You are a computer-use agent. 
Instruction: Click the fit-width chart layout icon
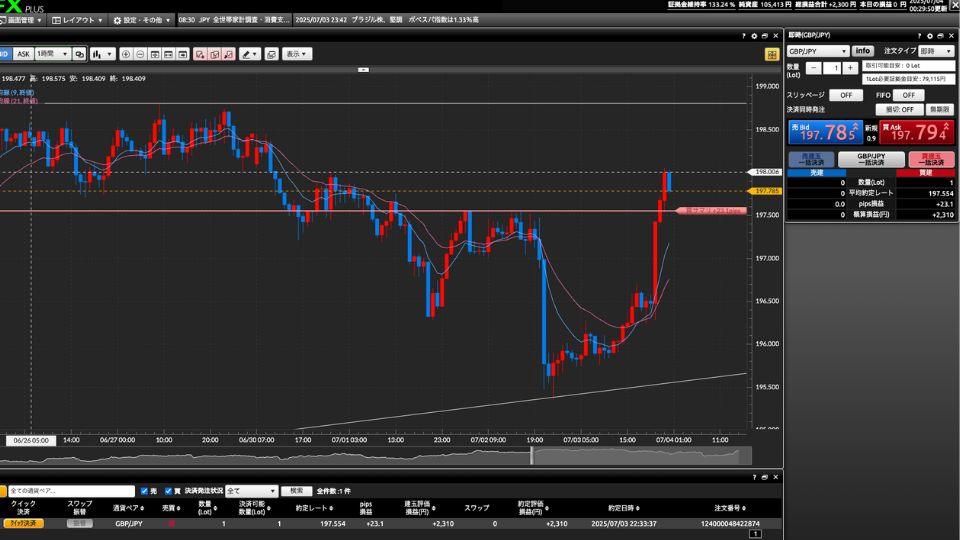[168, 54]
